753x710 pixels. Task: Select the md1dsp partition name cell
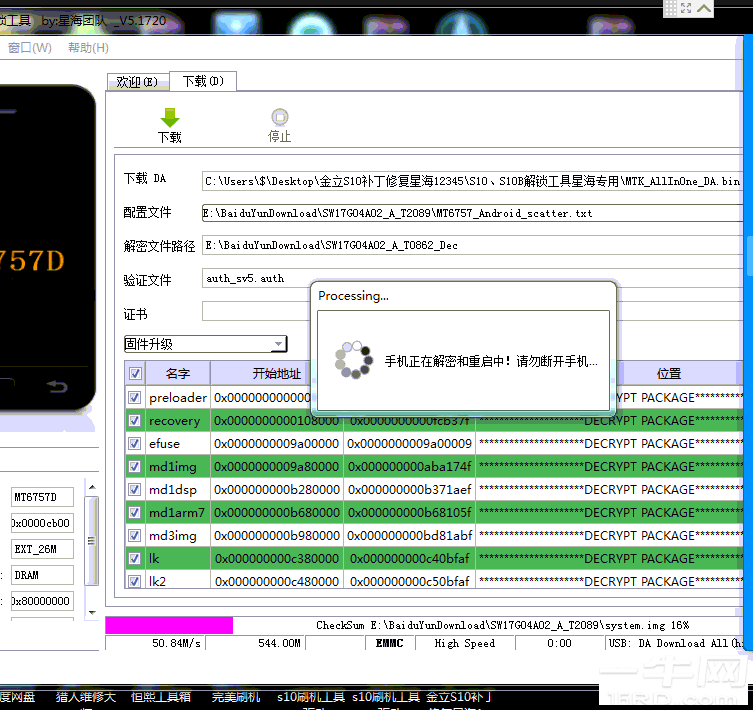178,490
